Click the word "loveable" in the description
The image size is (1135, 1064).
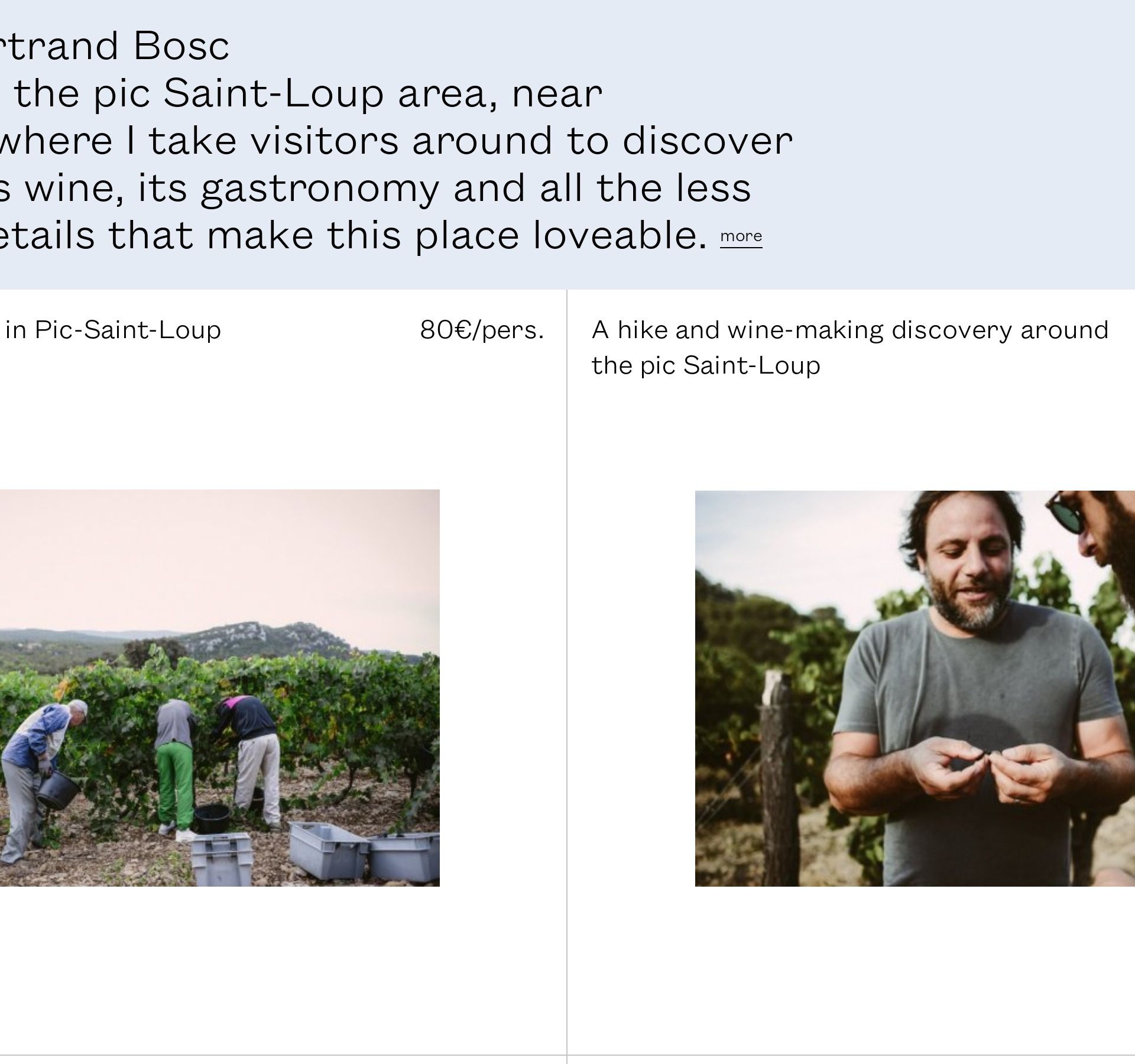(x=620, y=235)
